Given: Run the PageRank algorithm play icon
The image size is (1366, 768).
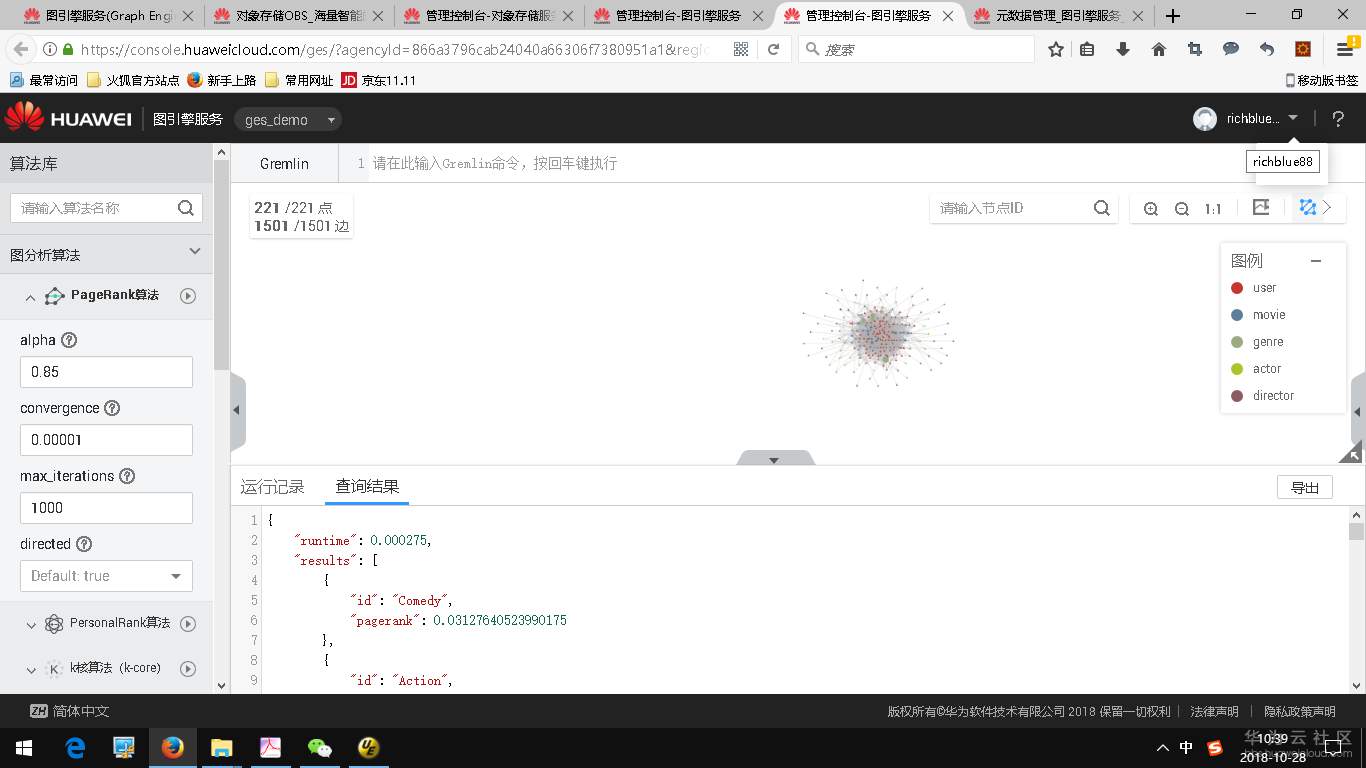Looking at the screenshot, I should [x=188, y=295].
